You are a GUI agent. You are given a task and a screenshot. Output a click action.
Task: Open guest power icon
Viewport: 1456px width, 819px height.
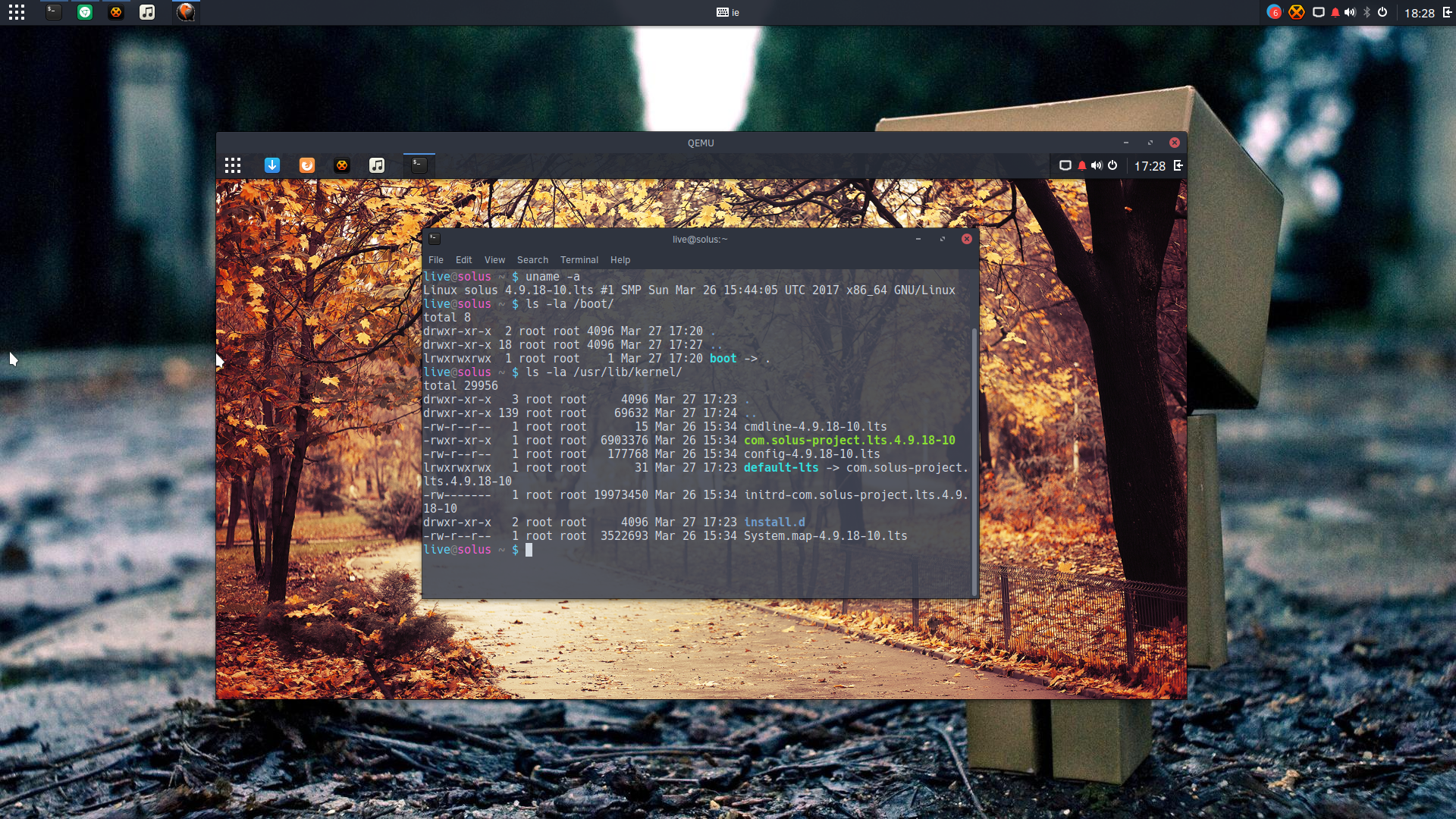click(1112, 165)
